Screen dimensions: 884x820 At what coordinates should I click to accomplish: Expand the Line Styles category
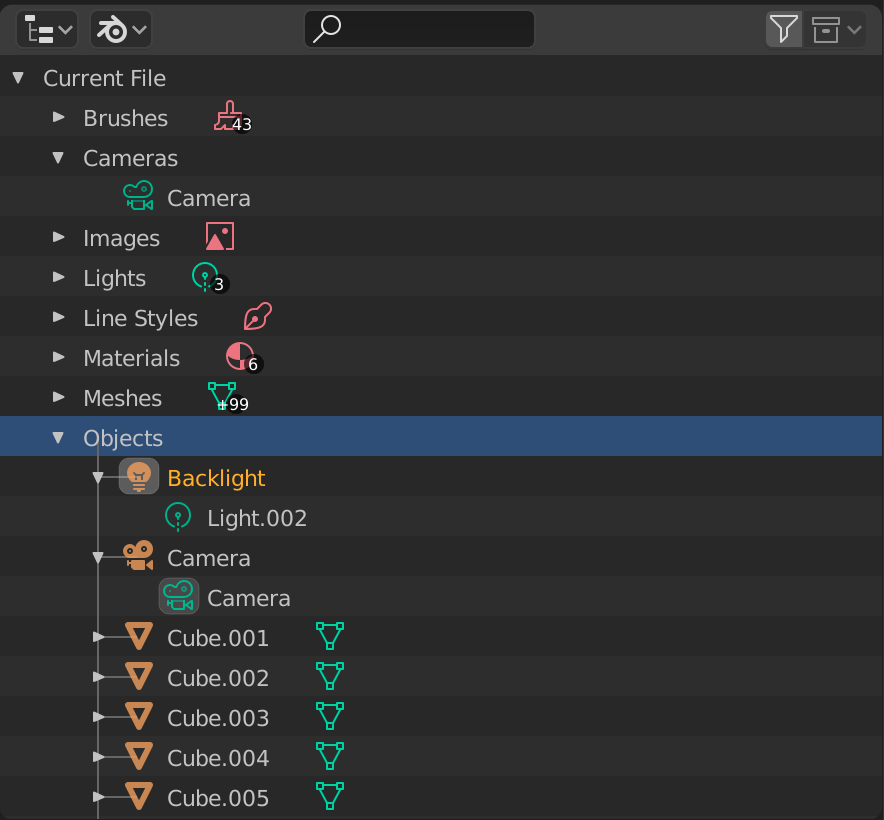[59, 318]
